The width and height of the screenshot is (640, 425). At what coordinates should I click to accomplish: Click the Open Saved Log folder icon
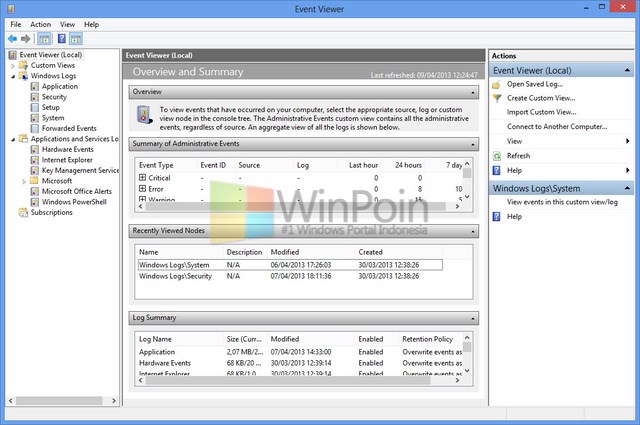(496, 85)
